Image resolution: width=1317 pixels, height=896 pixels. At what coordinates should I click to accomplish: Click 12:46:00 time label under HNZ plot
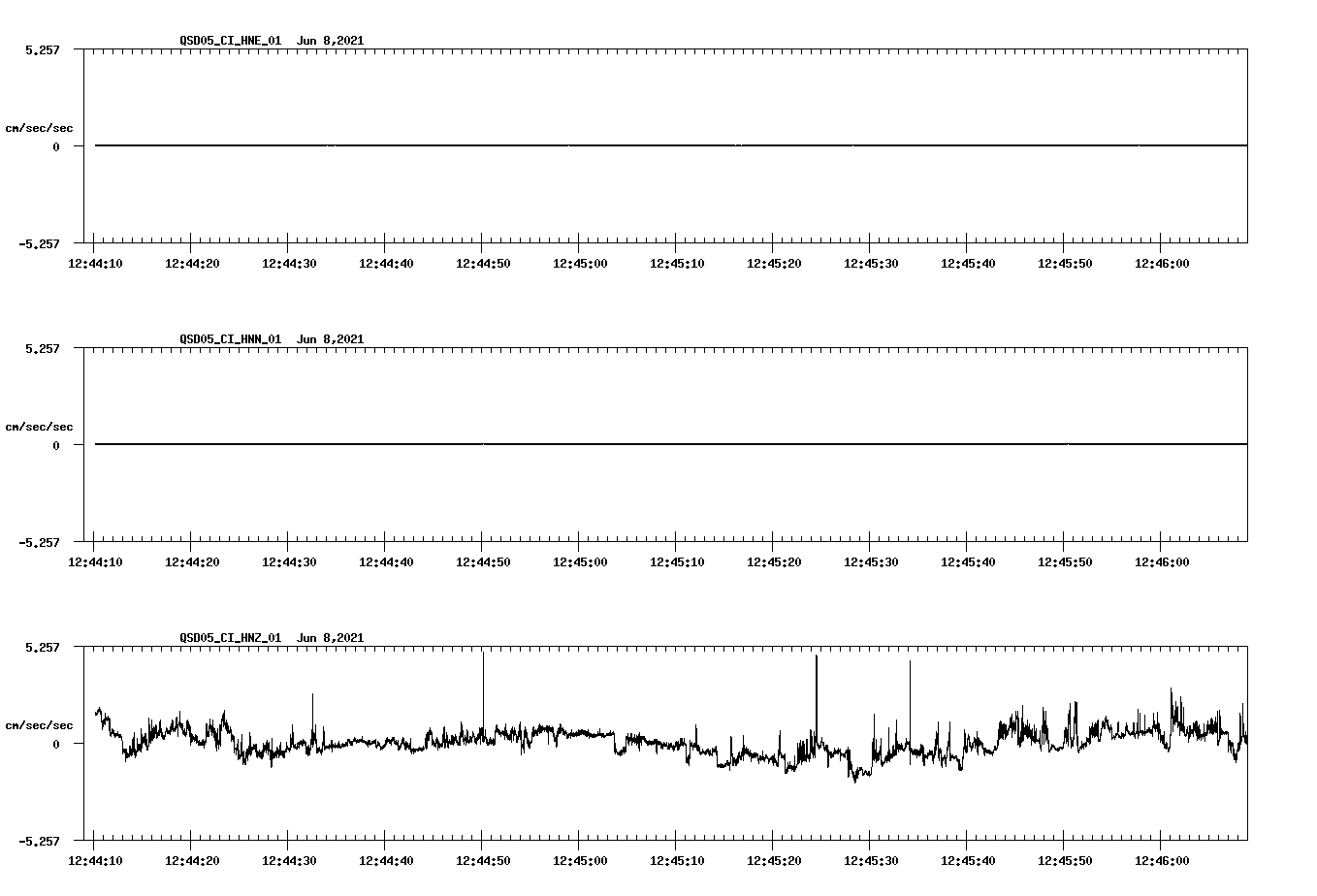pyautogui.click(x=1162, y=860)
